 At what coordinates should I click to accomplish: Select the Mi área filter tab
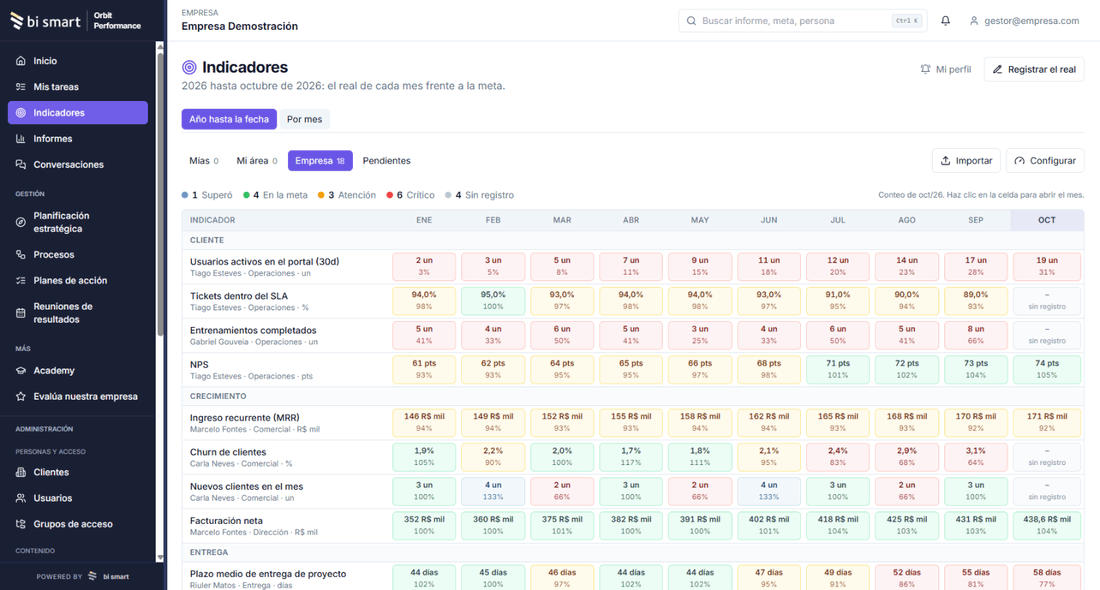[x=256, y=161]
